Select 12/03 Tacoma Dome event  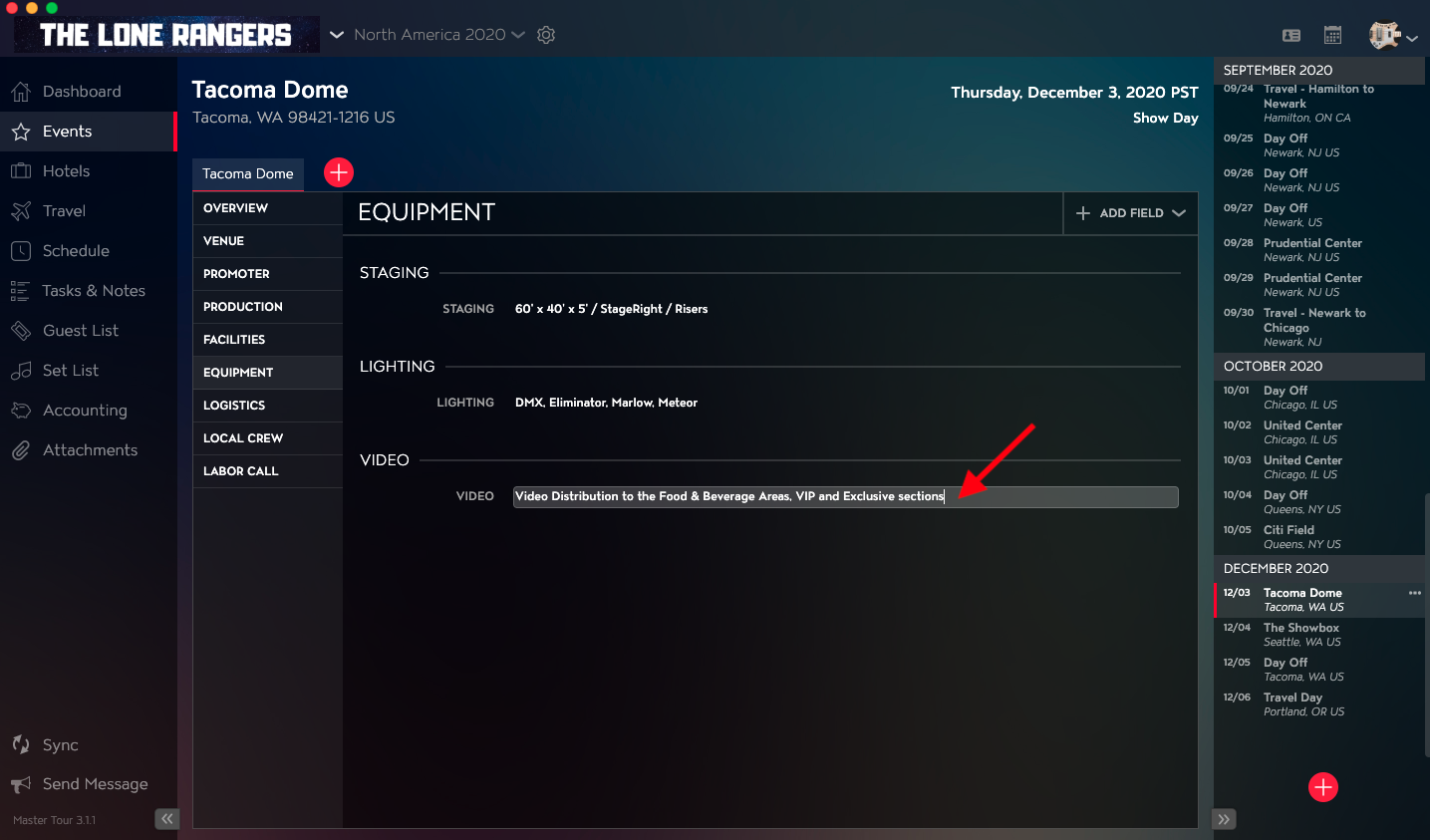tap(1319, 600)
